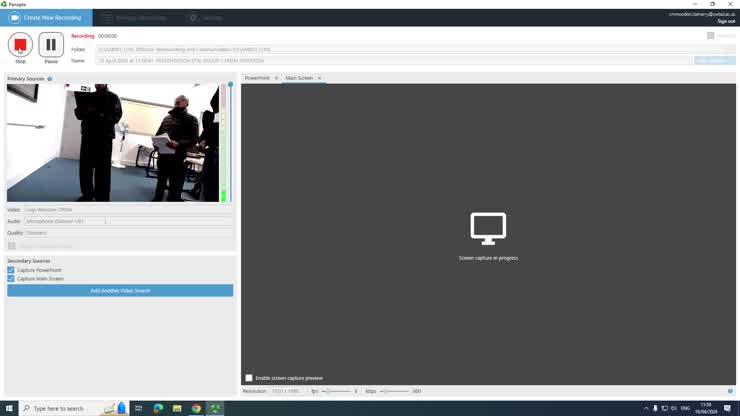Click the Windows Task View icon
Image resolution: width=740 pixels, height=416 pixels.
(x=139, y=408)
